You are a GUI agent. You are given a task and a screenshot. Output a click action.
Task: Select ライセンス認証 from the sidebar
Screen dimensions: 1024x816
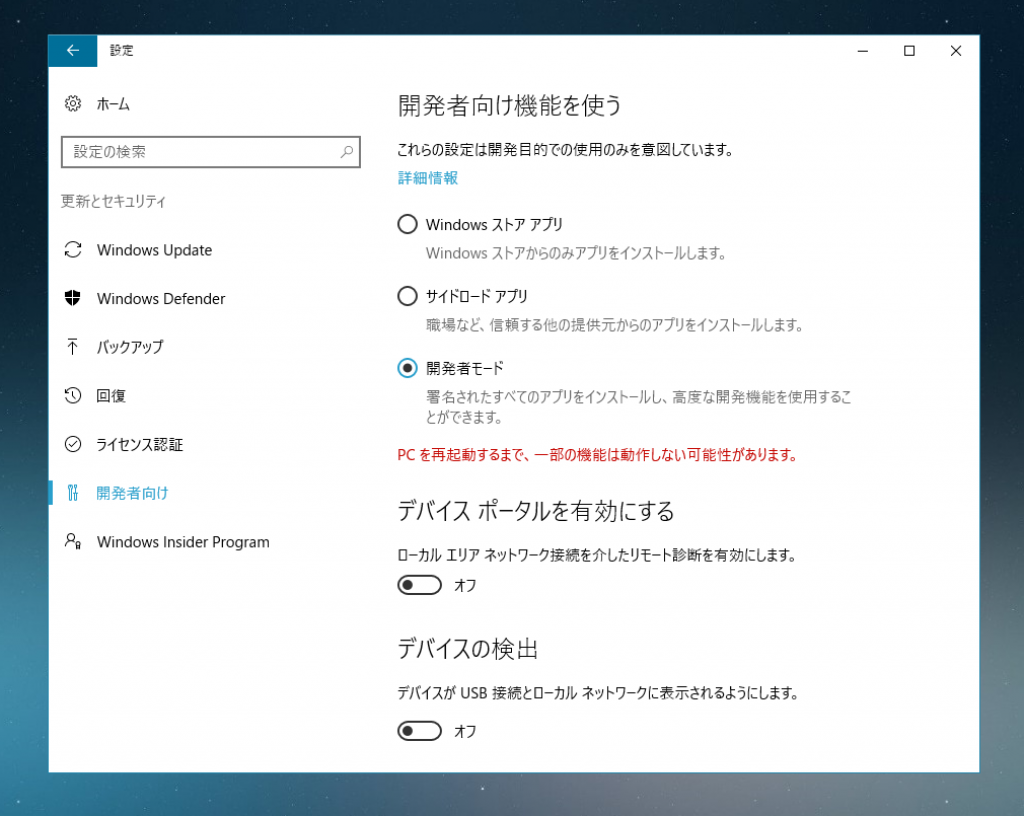coord(141,444)
